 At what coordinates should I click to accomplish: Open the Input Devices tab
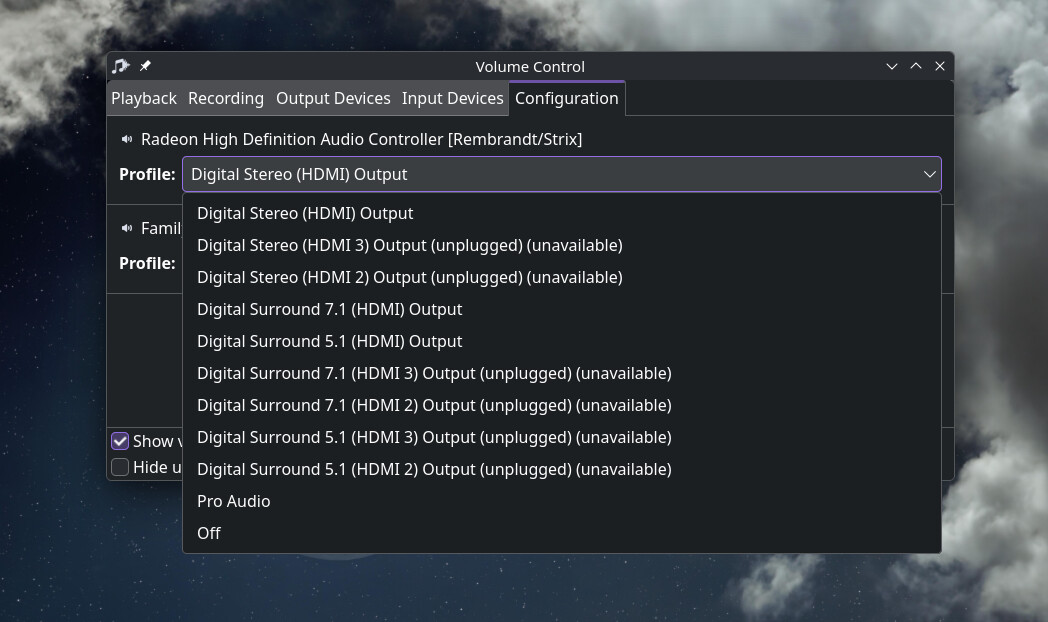[x=452, y=98]
